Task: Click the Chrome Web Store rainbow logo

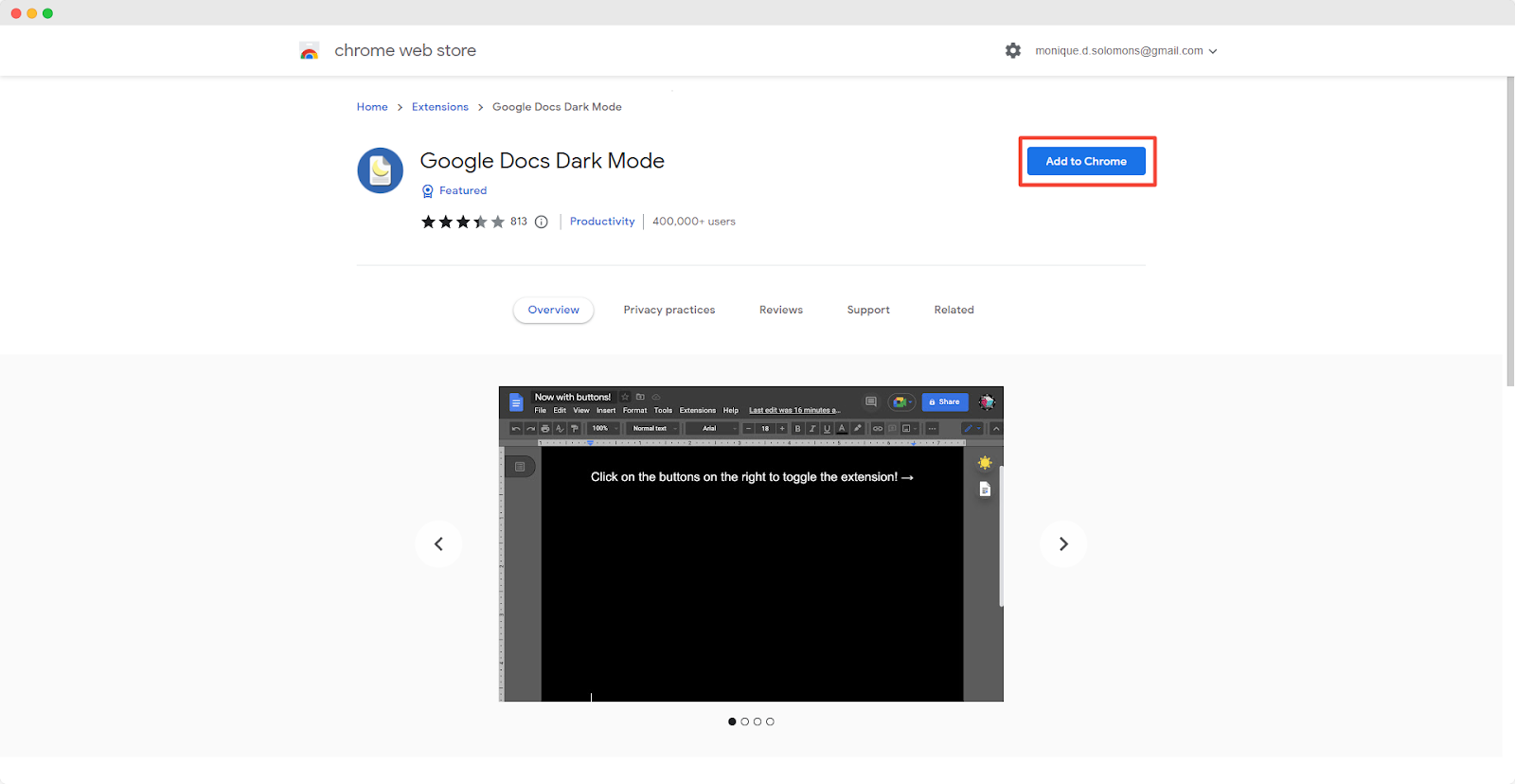Action: [x=309, y=51]
